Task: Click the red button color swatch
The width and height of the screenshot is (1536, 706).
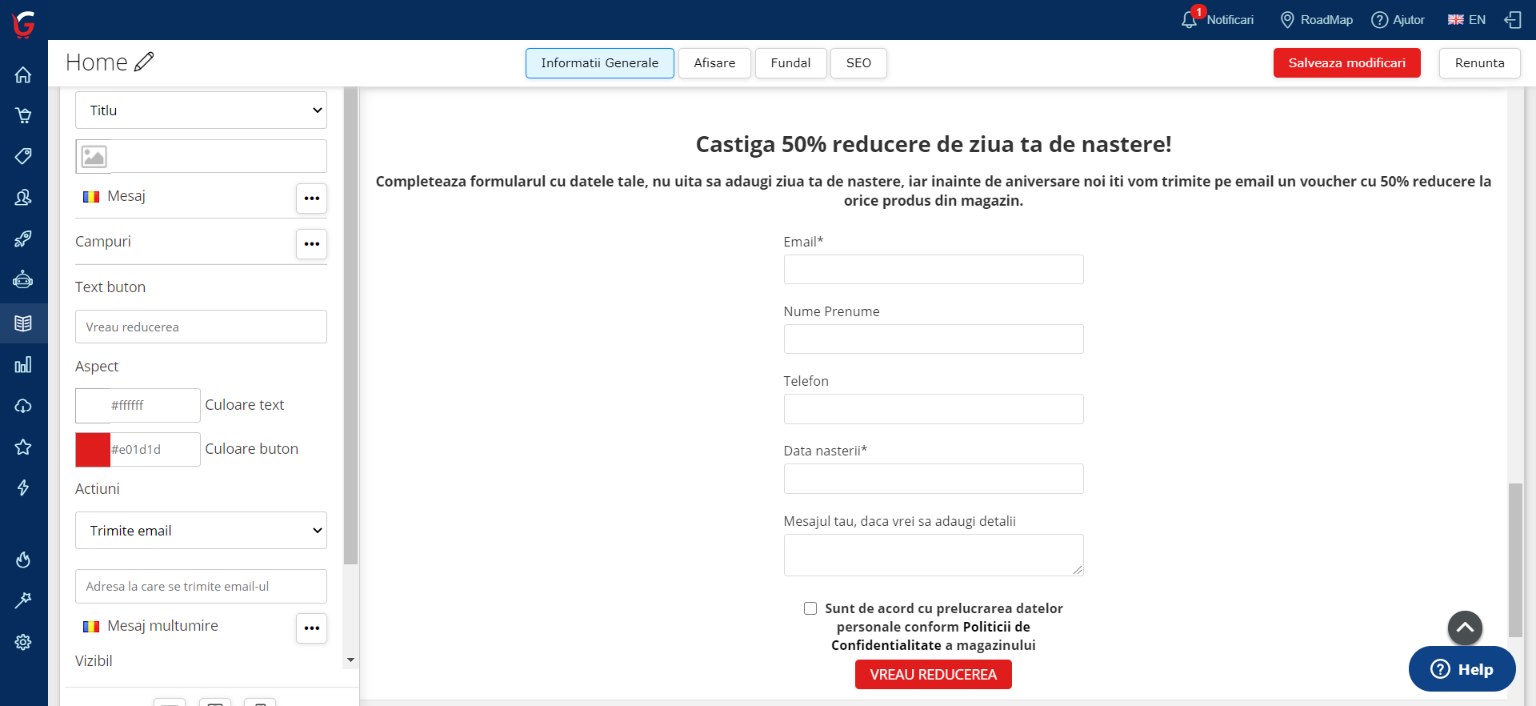Action: pyautogui.click(x=93, y=450)
